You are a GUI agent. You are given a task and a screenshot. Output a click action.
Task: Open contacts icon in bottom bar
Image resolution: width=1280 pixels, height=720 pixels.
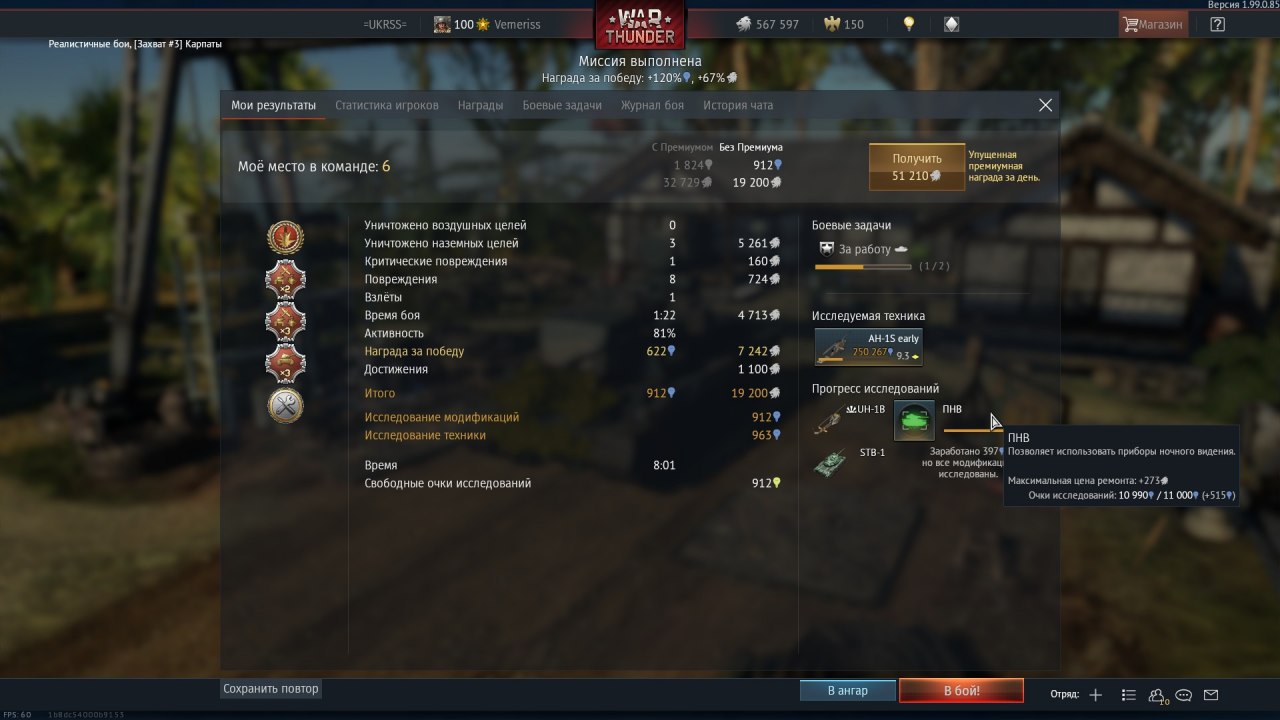1157,695
